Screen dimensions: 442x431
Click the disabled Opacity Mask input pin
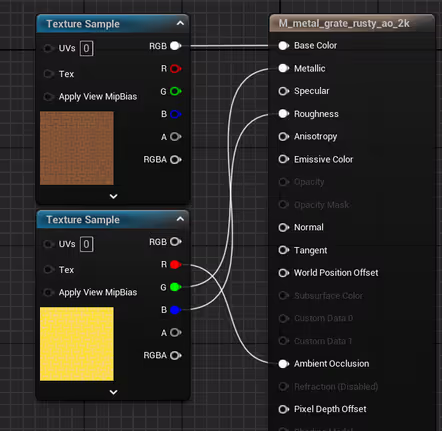click(x=284, y=204)
